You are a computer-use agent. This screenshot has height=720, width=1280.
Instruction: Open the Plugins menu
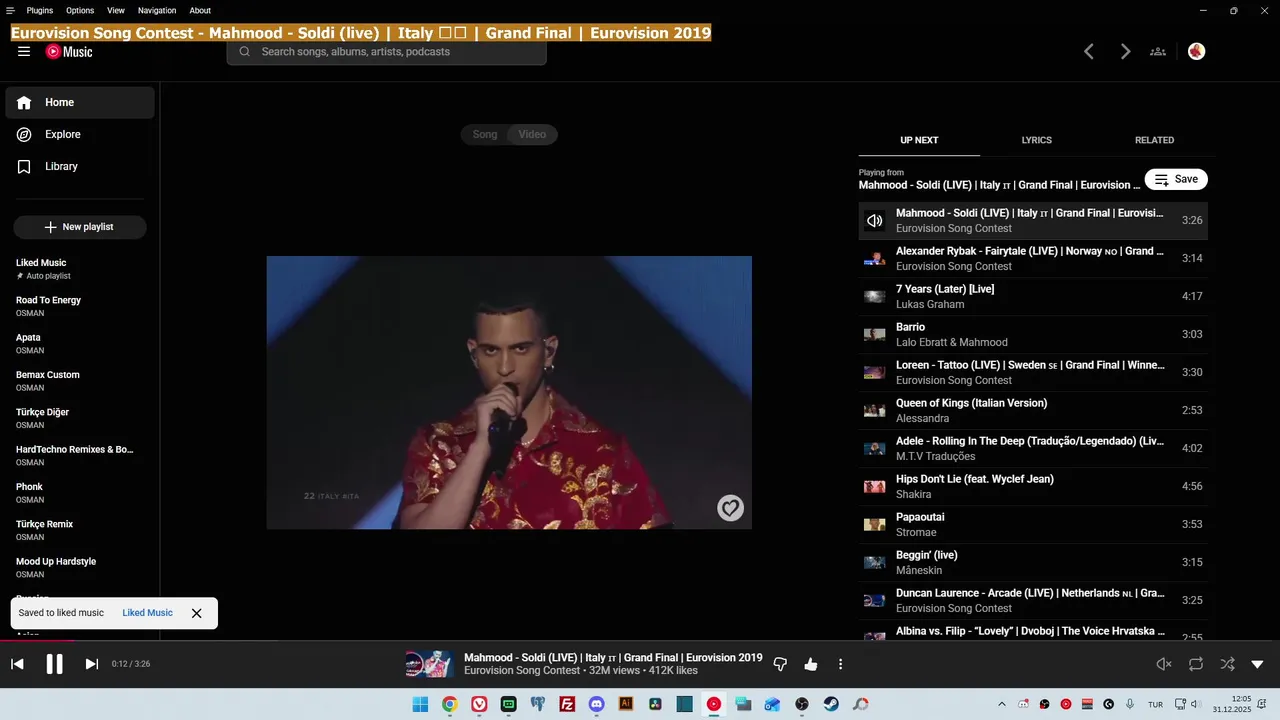(x=40, y=10)
